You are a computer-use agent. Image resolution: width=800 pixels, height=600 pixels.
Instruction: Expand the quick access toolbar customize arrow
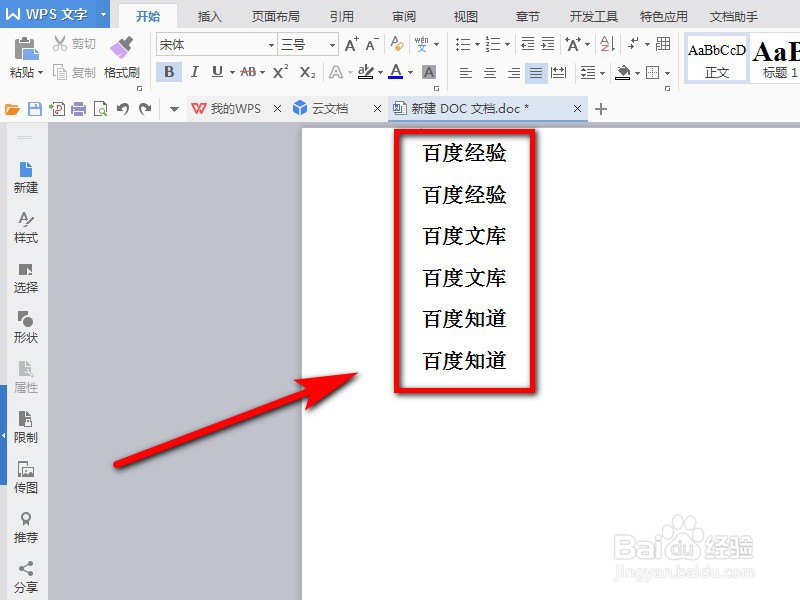click(x=174, y=109)
